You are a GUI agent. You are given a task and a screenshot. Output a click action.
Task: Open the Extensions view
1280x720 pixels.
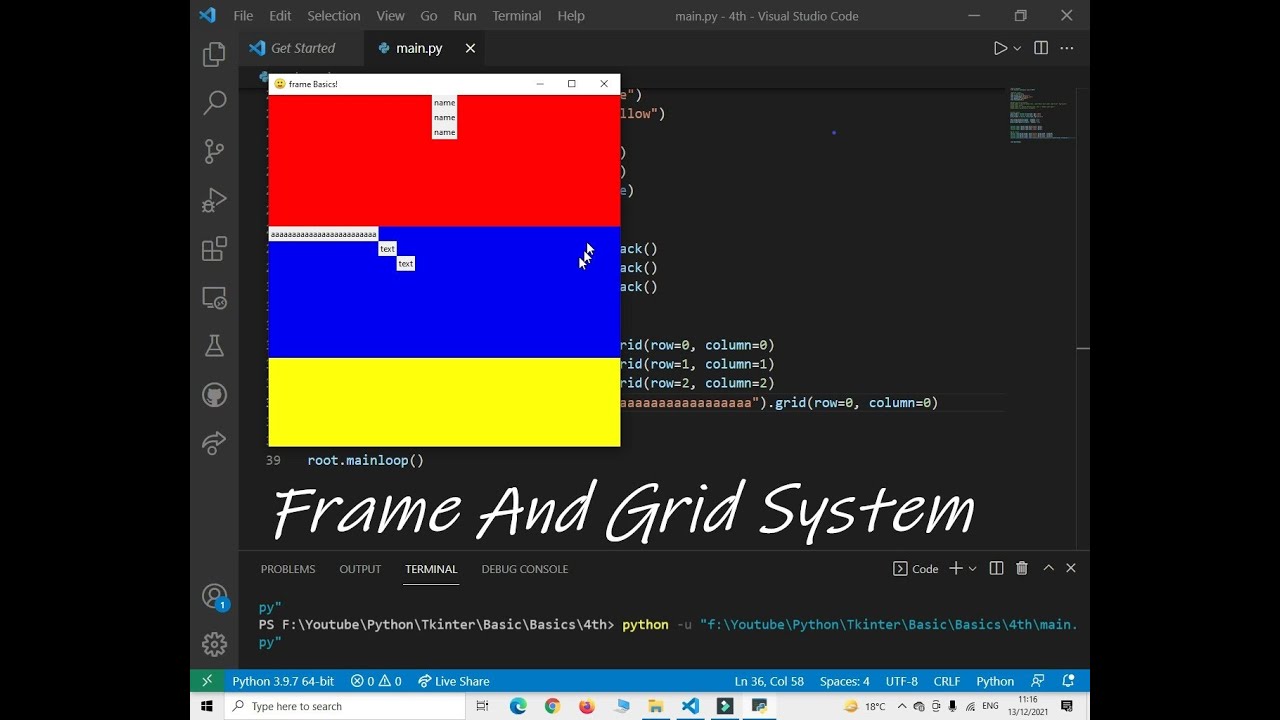[214, 248]
